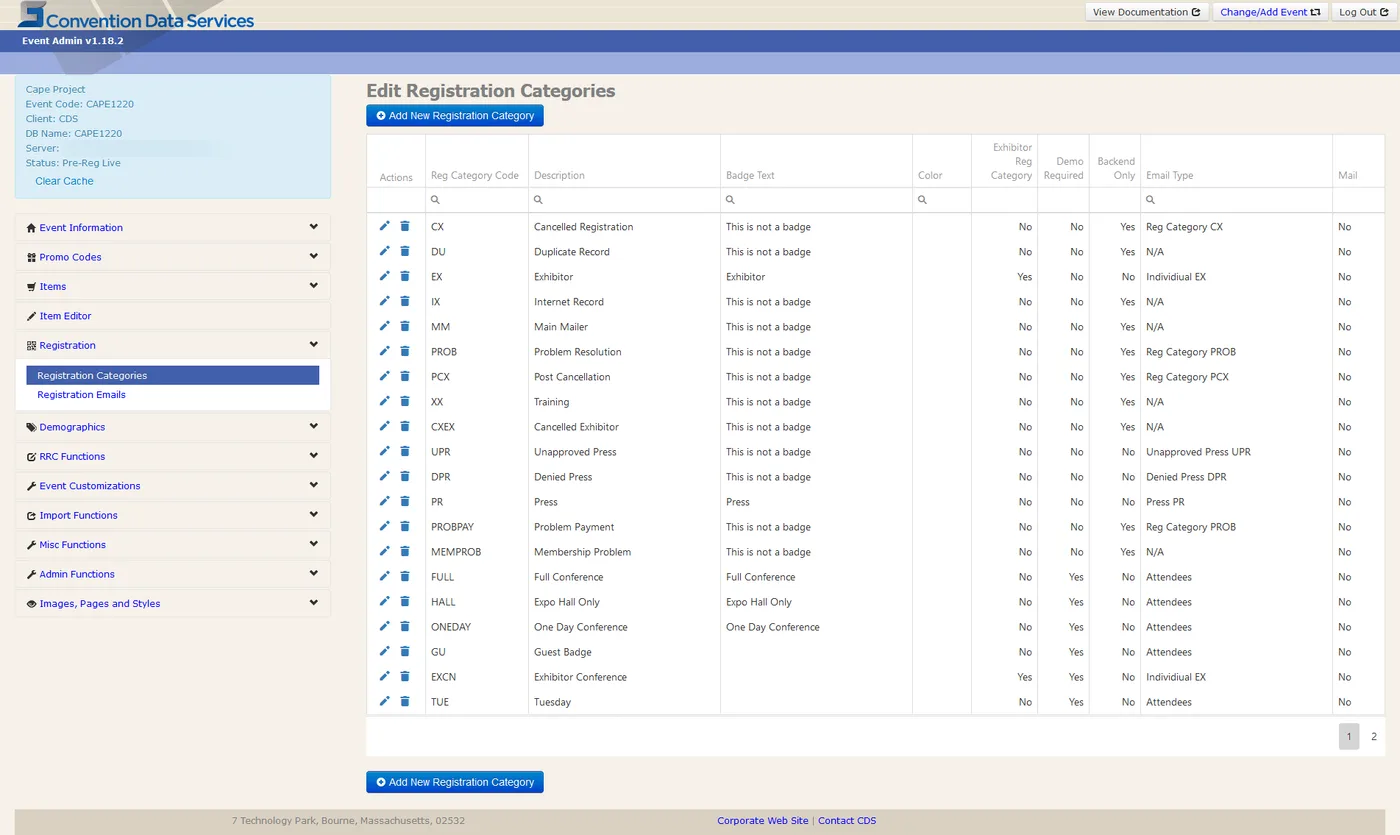
Task: Edit the MEMPROB Membership Problem category
Action: pos(385,551)
